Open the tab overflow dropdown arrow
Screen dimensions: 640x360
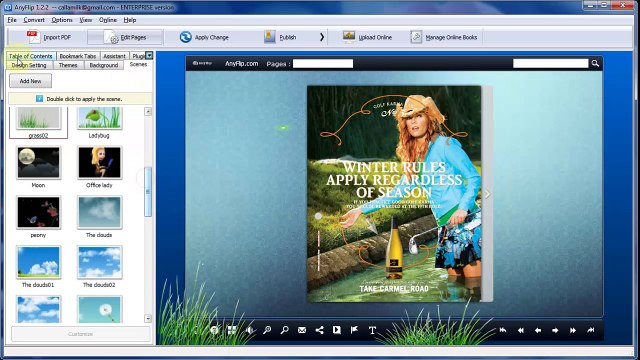point(149,55)
